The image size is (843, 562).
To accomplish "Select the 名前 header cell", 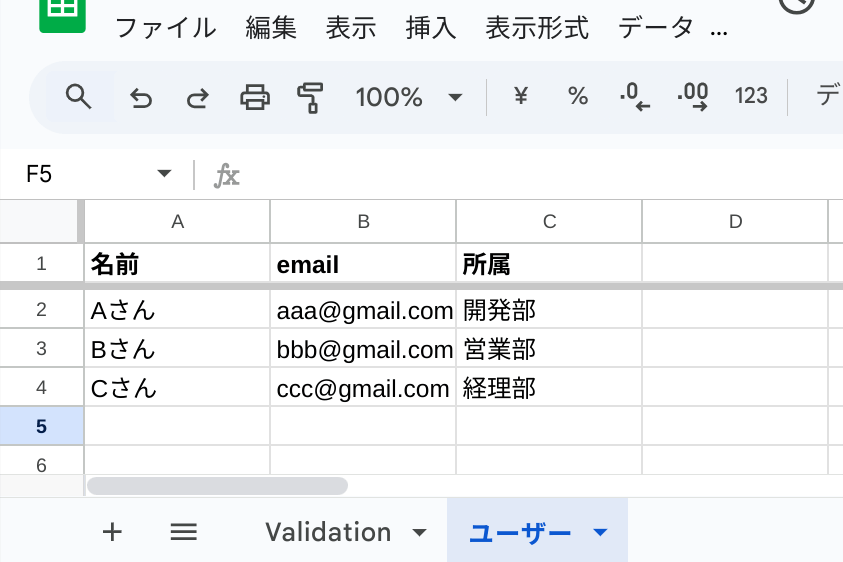I will (x=177, y=264).
